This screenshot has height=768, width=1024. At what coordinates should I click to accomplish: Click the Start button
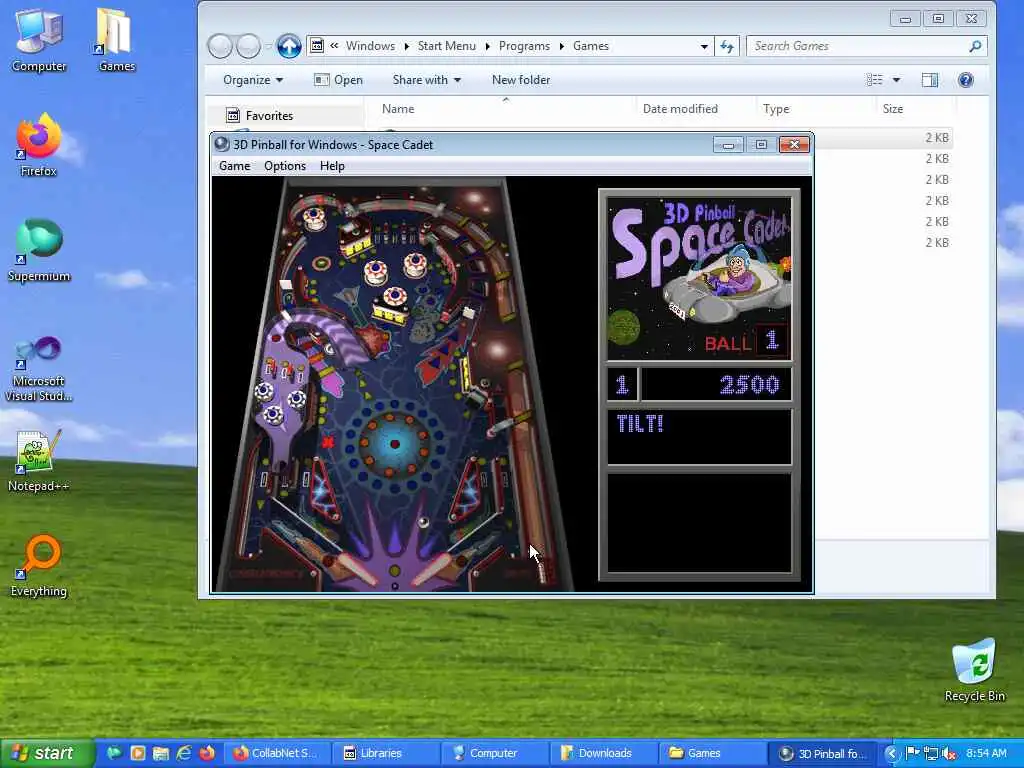pos(46,753)
